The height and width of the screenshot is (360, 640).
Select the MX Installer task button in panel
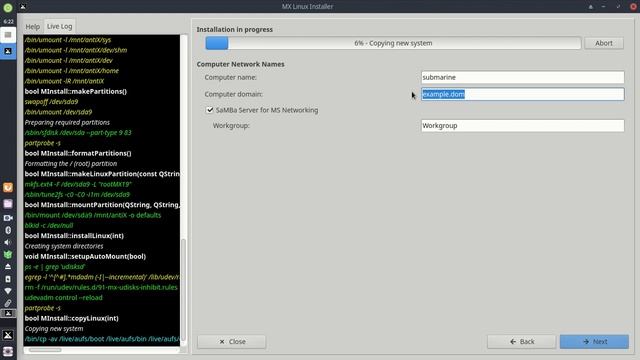pos(8,51)
